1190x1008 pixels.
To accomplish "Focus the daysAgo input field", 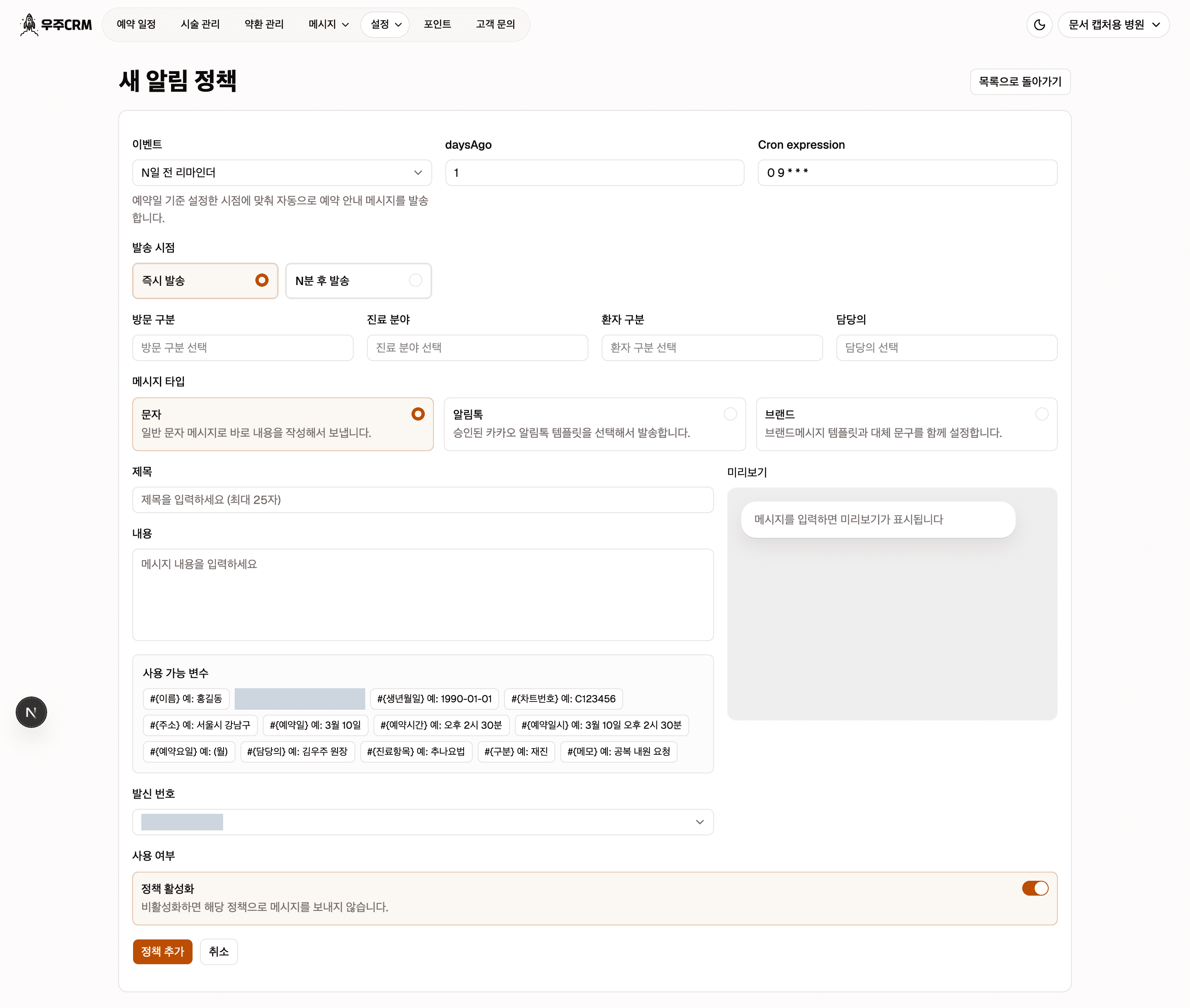I will pos(595,173).
